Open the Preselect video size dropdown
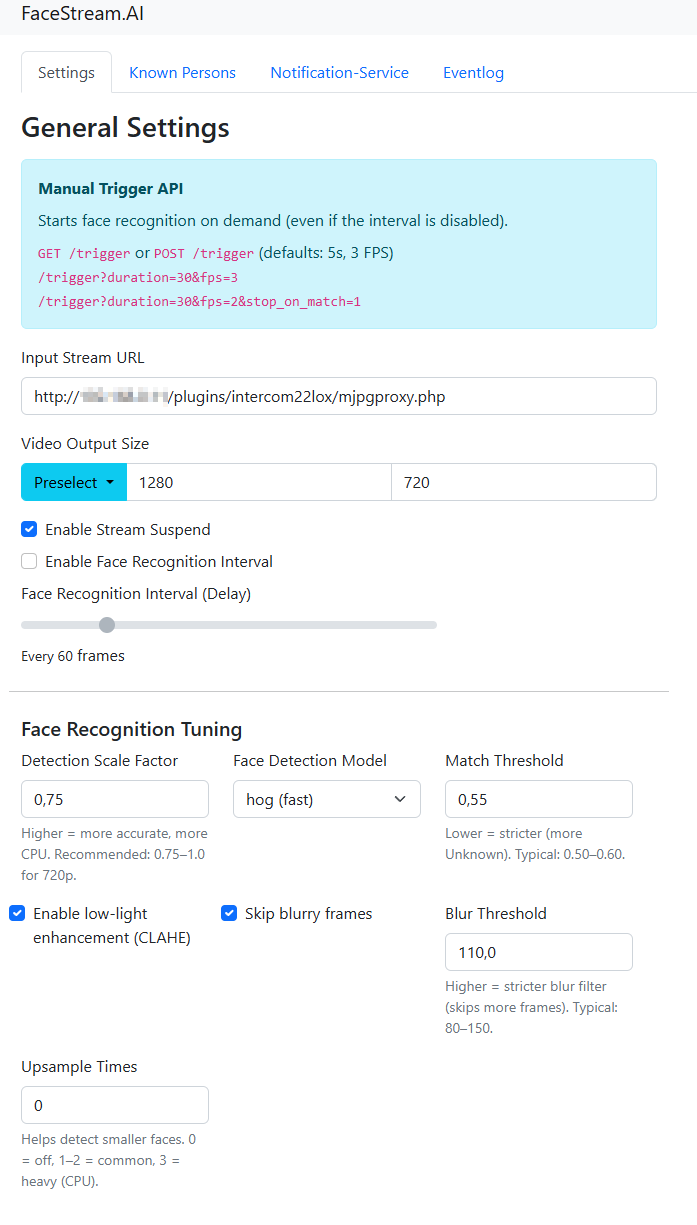This screenshot has height=1225, width=697. pos(74,482)
